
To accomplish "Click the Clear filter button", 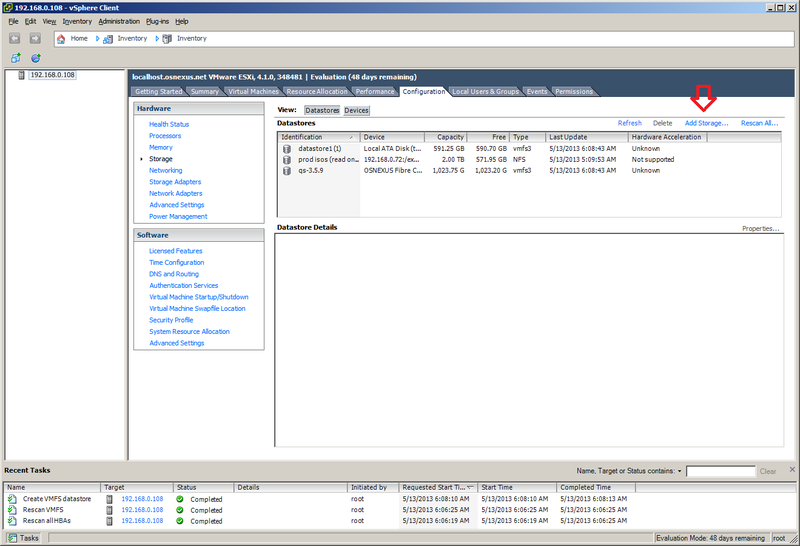I will (x=768, y=471).
